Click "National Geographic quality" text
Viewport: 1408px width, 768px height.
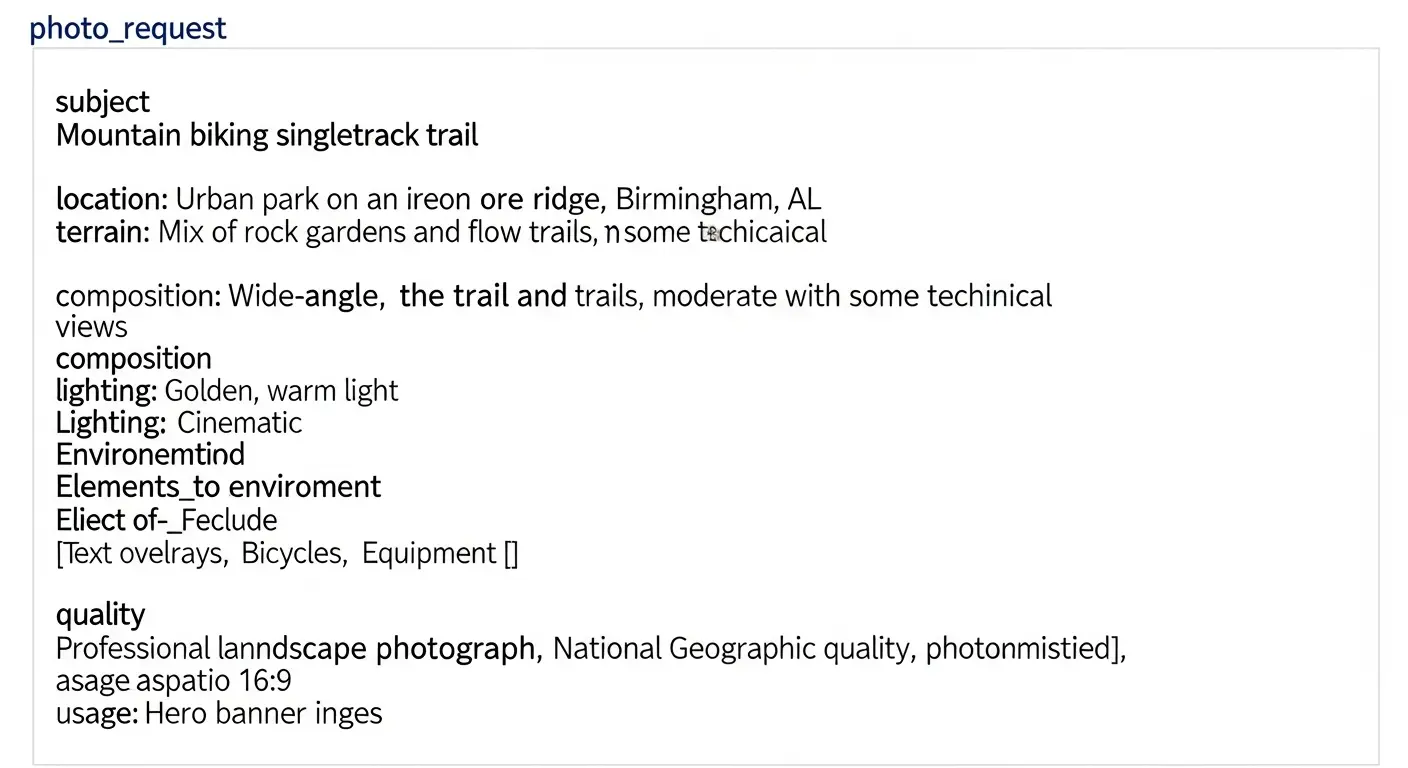pyautogui.click(x=732, y=649)
